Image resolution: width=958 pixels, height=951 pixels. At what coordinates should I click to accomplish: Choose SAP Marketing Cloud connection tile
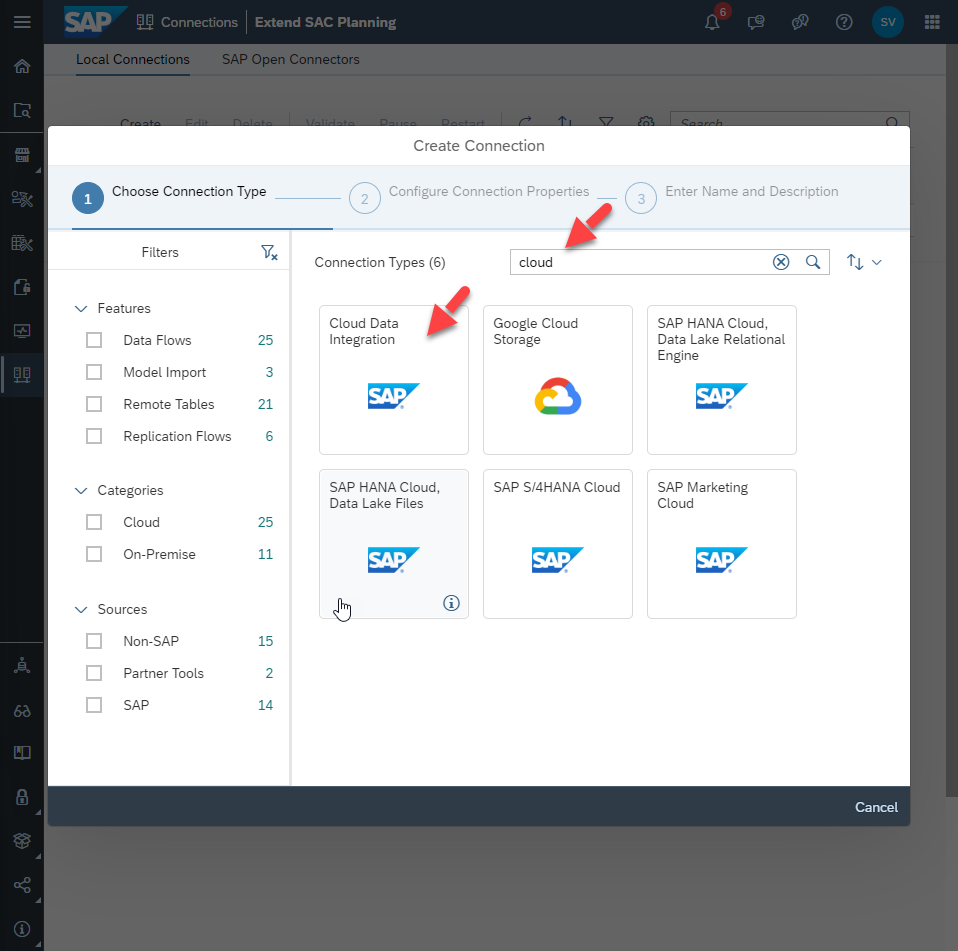pos(722,544)
